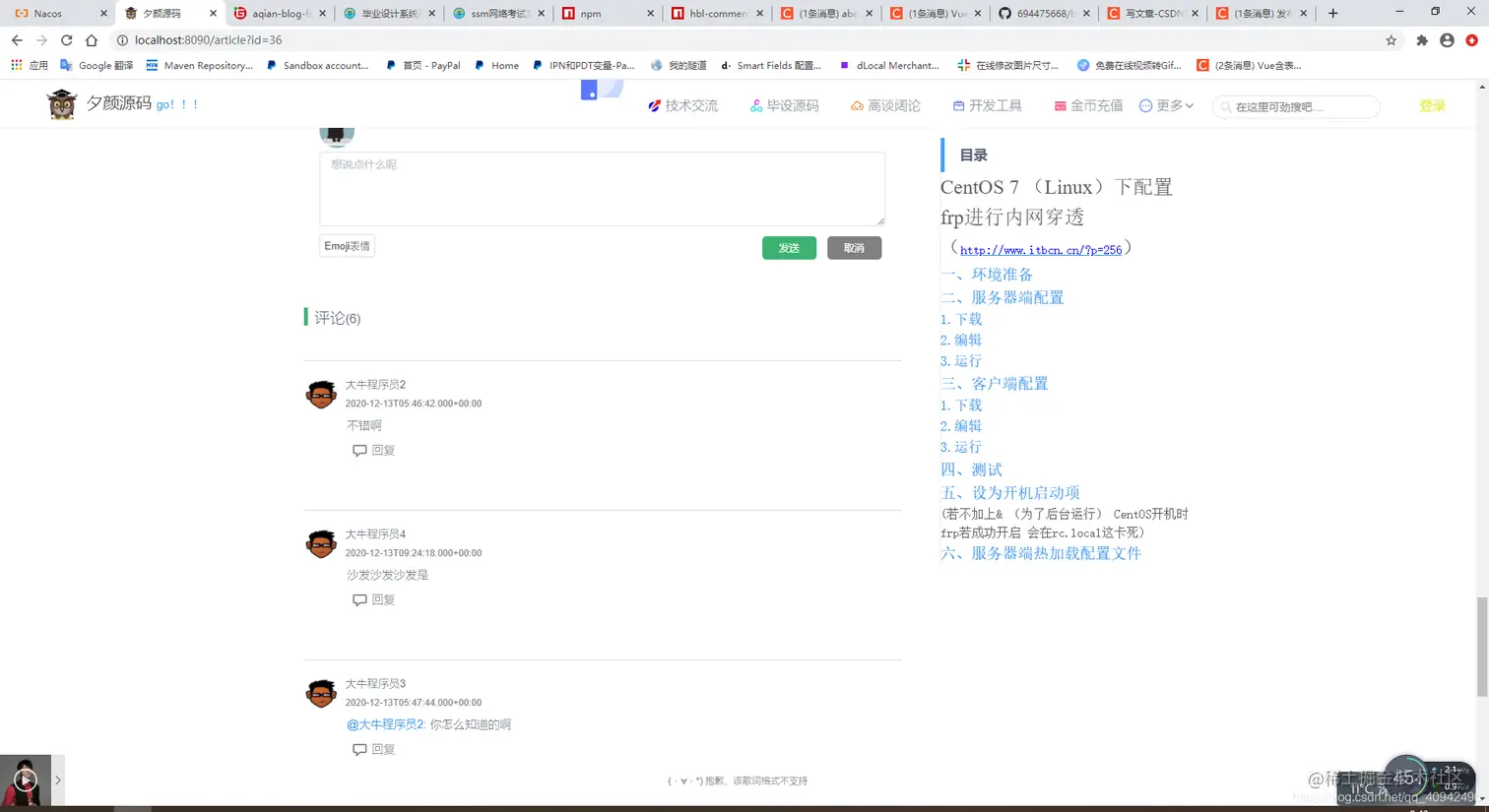This screenshot has height=812, width=1489.
Task: Open 高谈阔论 via its cloud icon
Action: pyautogui.click(x=857, y=105)
